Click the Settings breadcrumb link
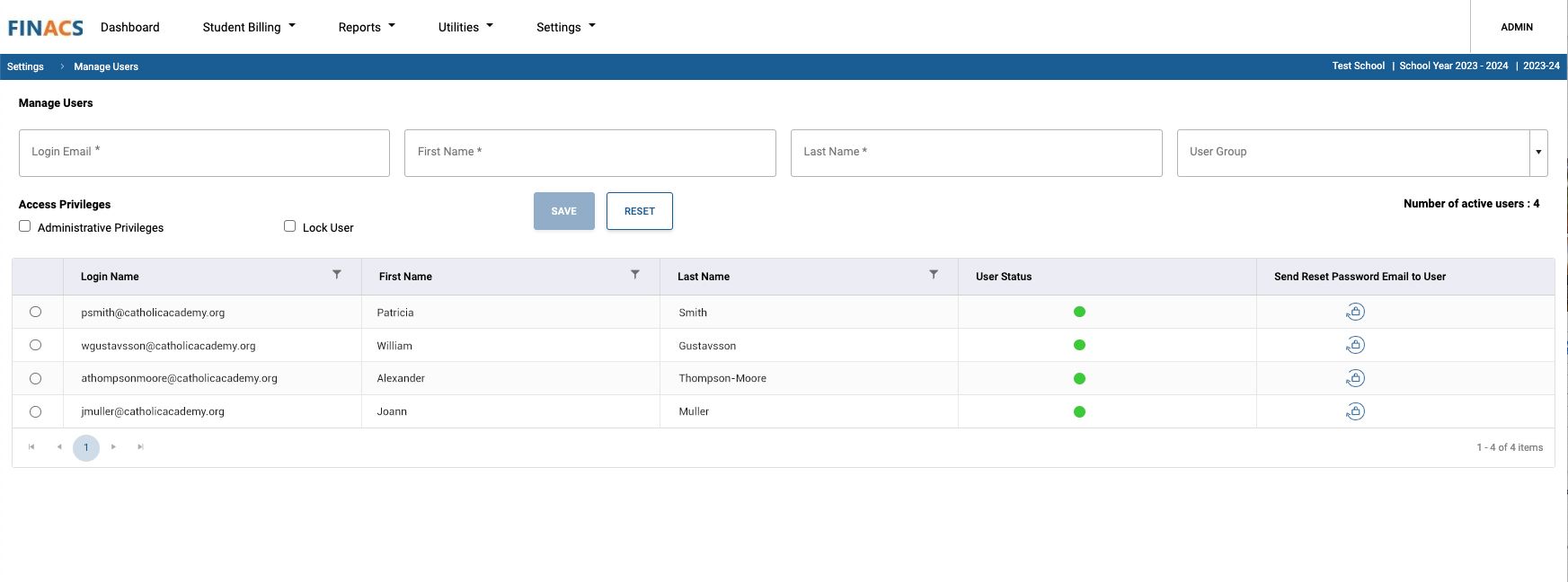This screenshot has height=582, width=1568. click(x=25, y=66)
